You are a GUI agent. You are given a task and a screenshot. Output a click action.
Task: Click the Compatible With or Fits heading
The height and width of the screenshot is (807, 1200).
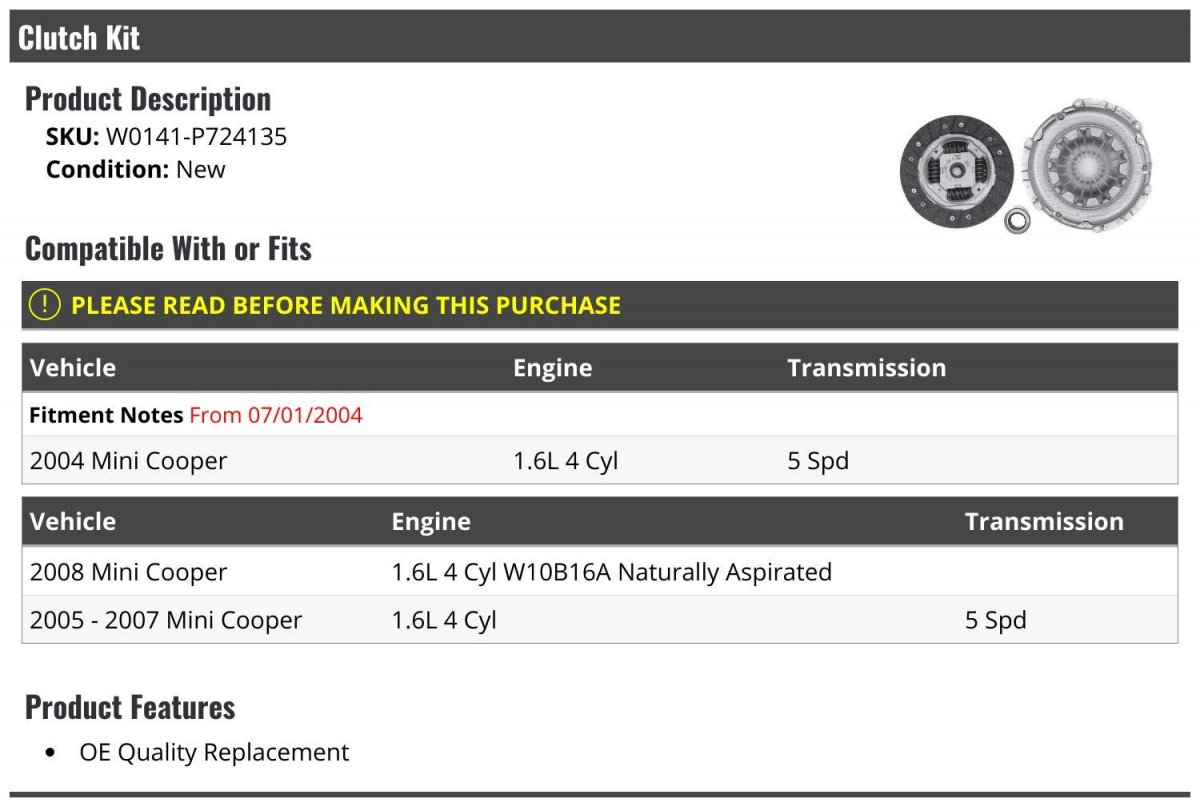pyautogui.click(x=168, y=248)
